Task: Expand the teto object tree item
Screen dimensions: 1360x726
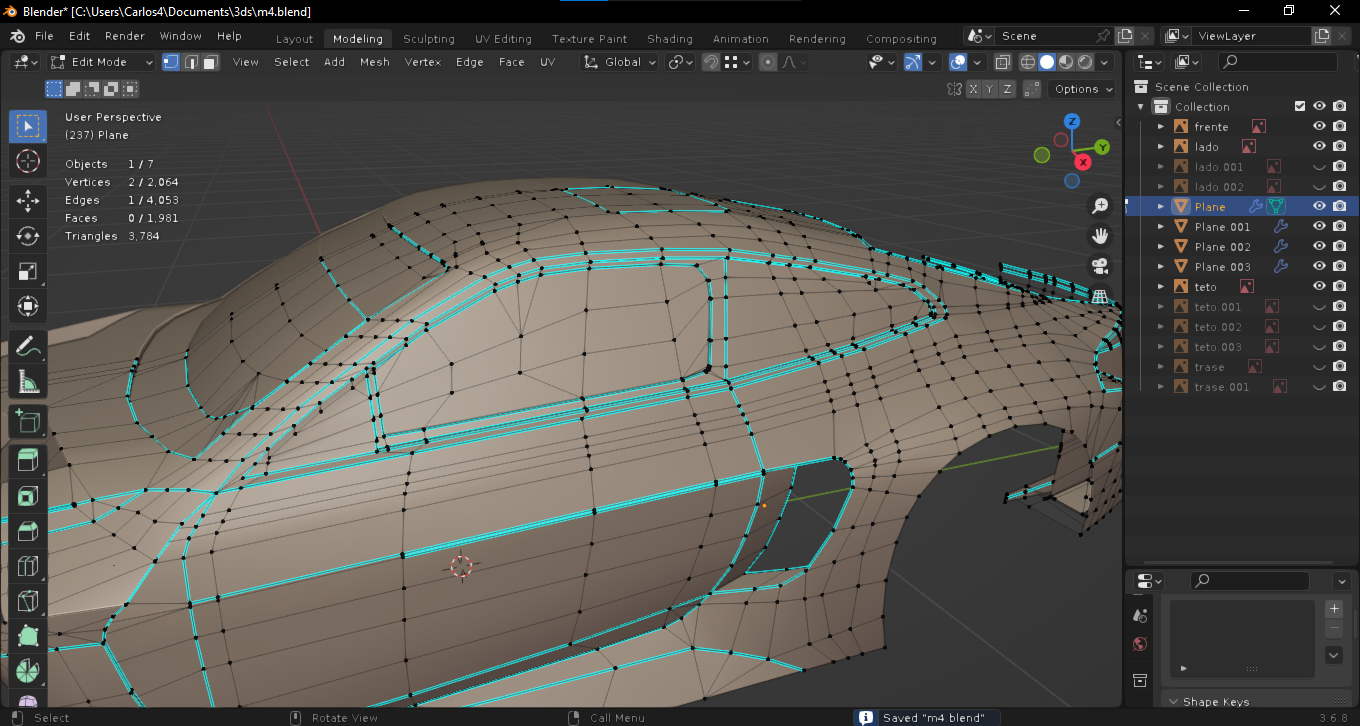Action: 1161,287
